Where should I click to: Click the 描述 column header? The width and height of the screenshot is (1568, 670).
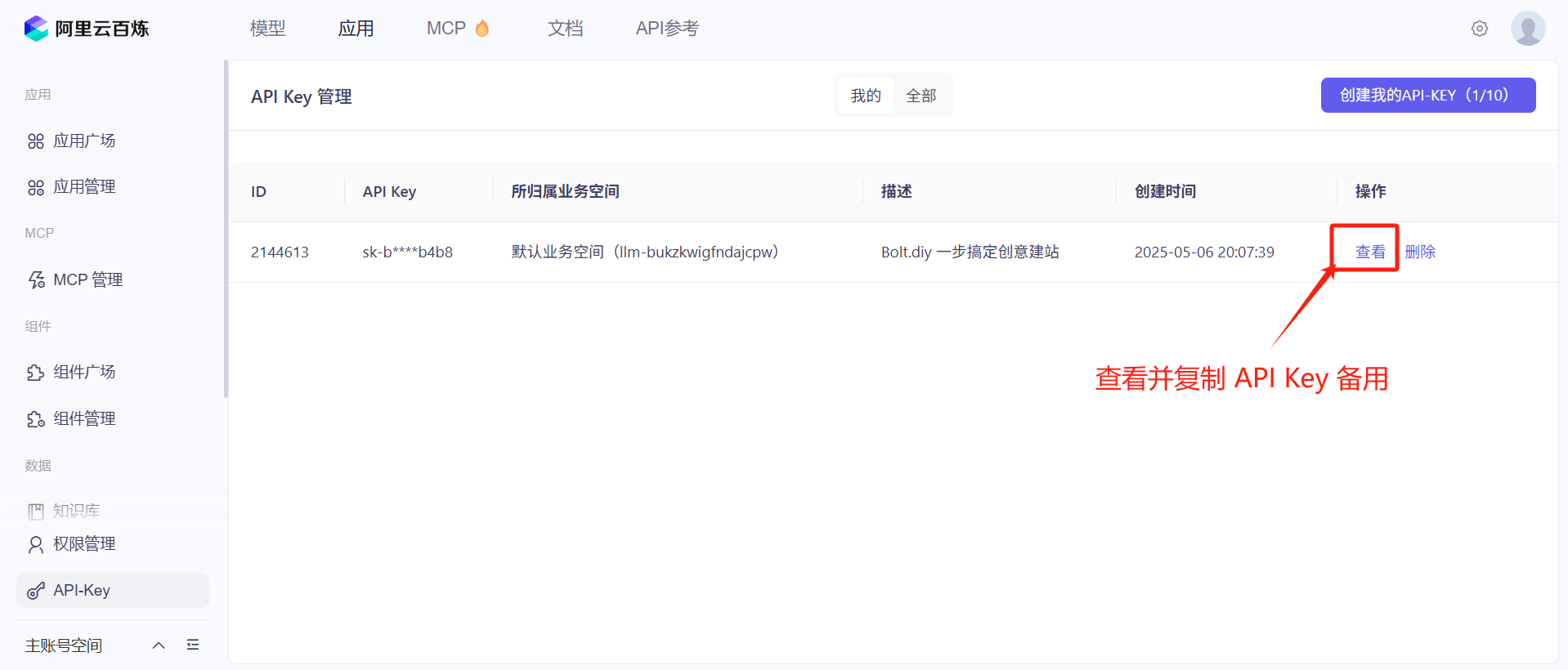[x=896, y=192]
